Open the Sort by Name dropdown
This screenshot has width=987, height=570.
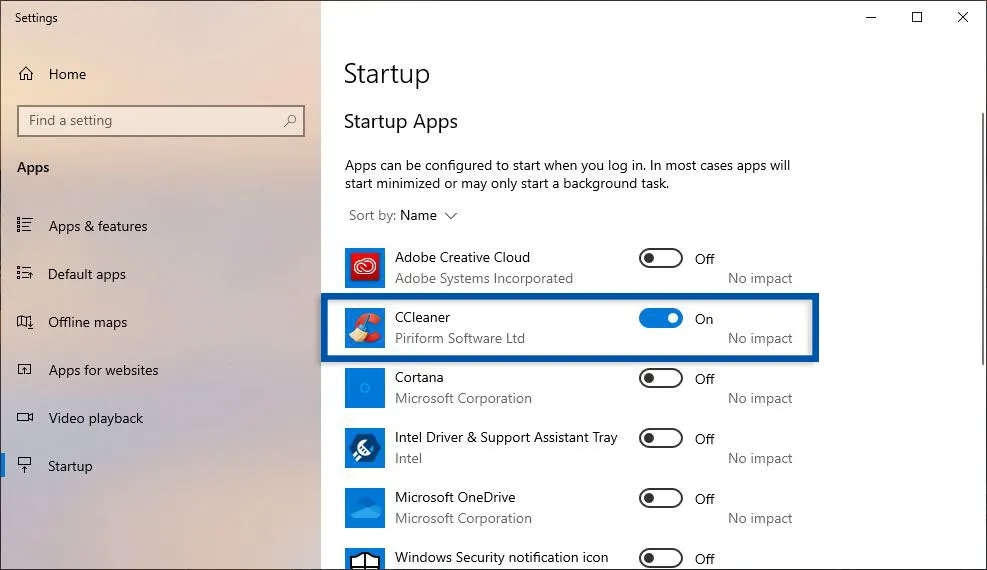point(403,215)
